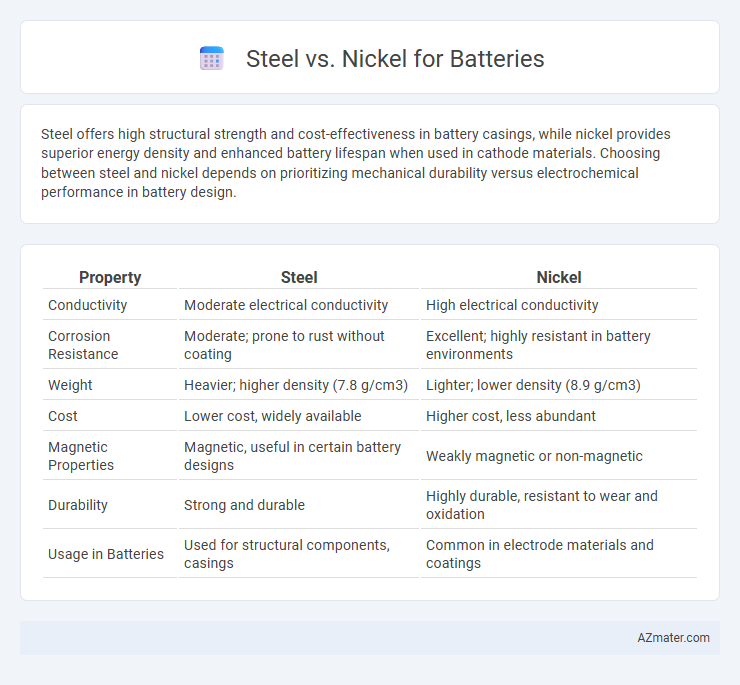740x685 pixels.
Task: Select the 'Usage in Batteries' row label
Action: 106,554
